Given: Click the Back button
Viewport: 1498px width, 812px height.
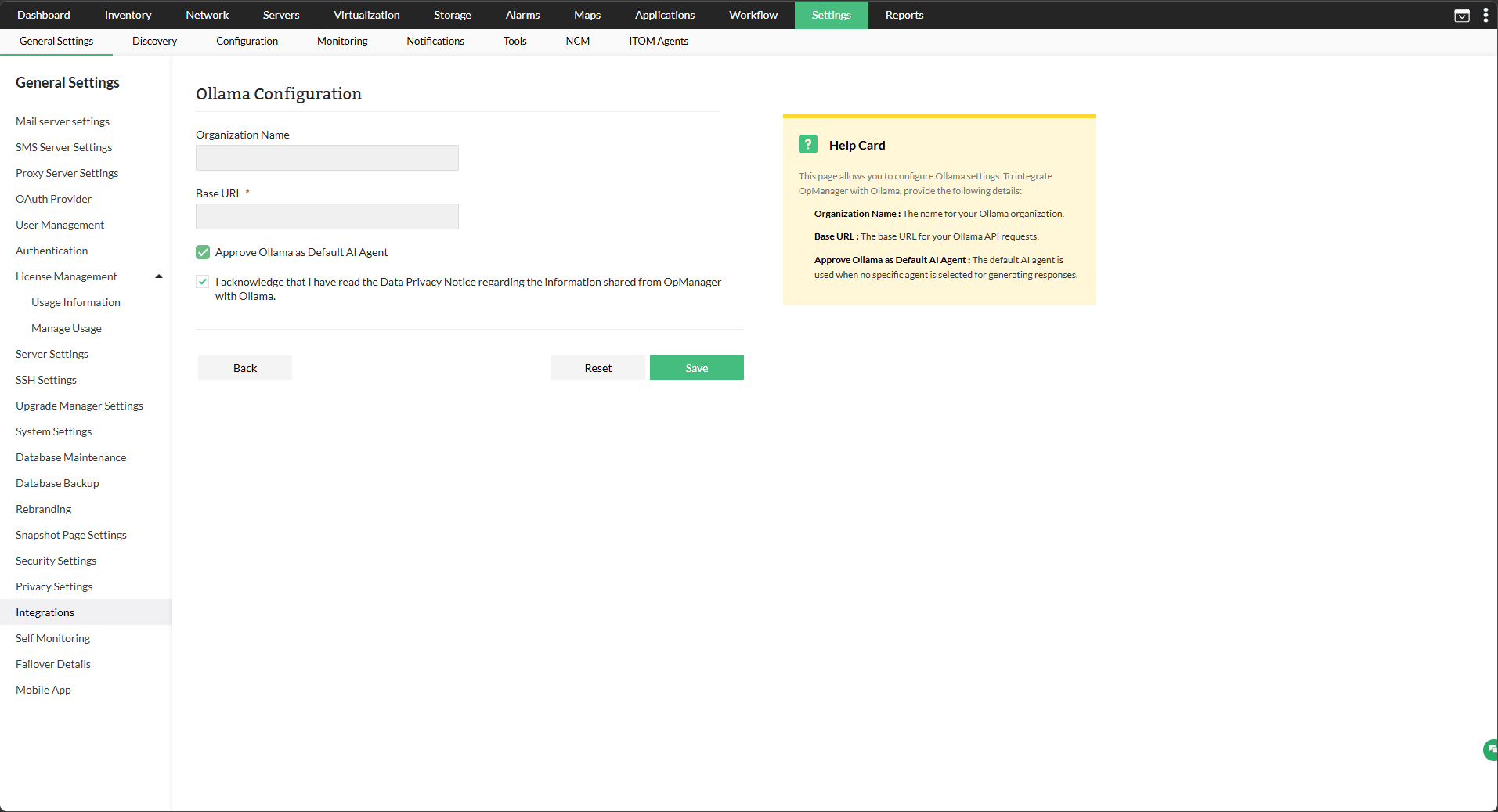Looking at the screenshot, I should (245, 368).
